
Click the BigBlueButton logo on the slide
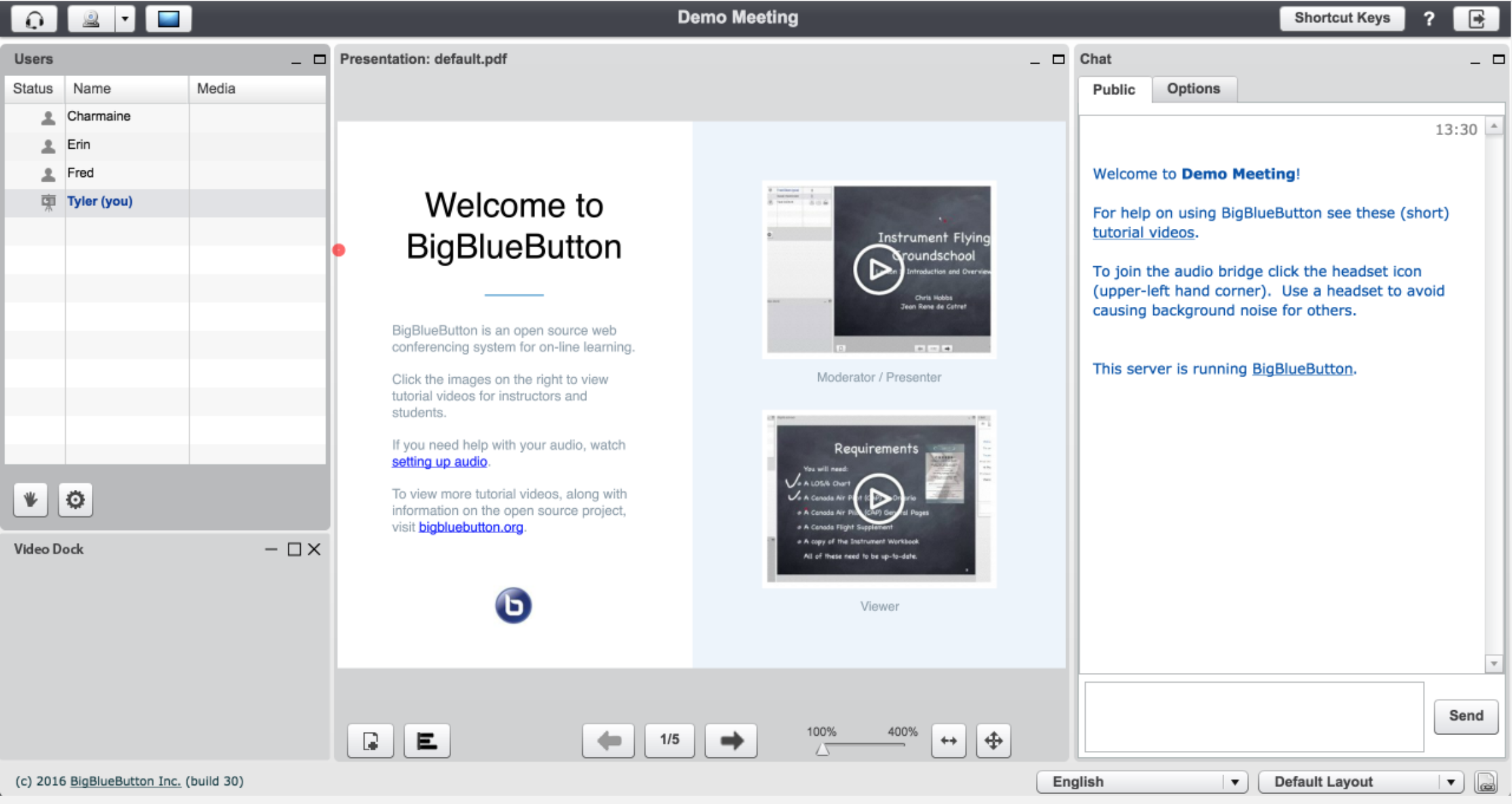(513, 605)
